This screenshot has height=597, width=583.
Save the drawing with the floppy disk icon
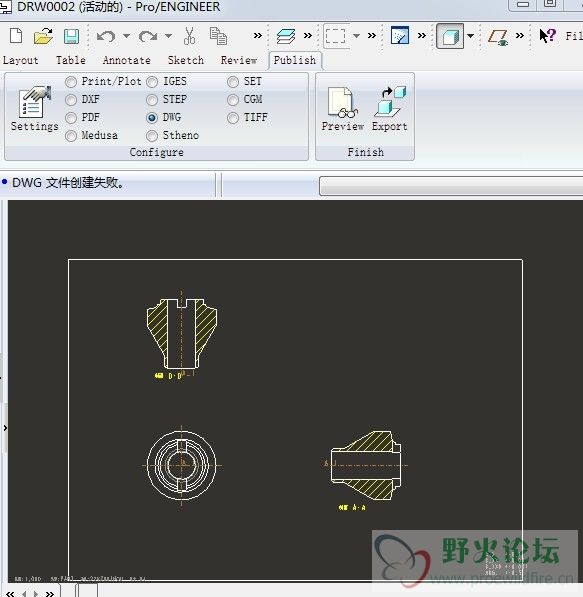[71, 36]
